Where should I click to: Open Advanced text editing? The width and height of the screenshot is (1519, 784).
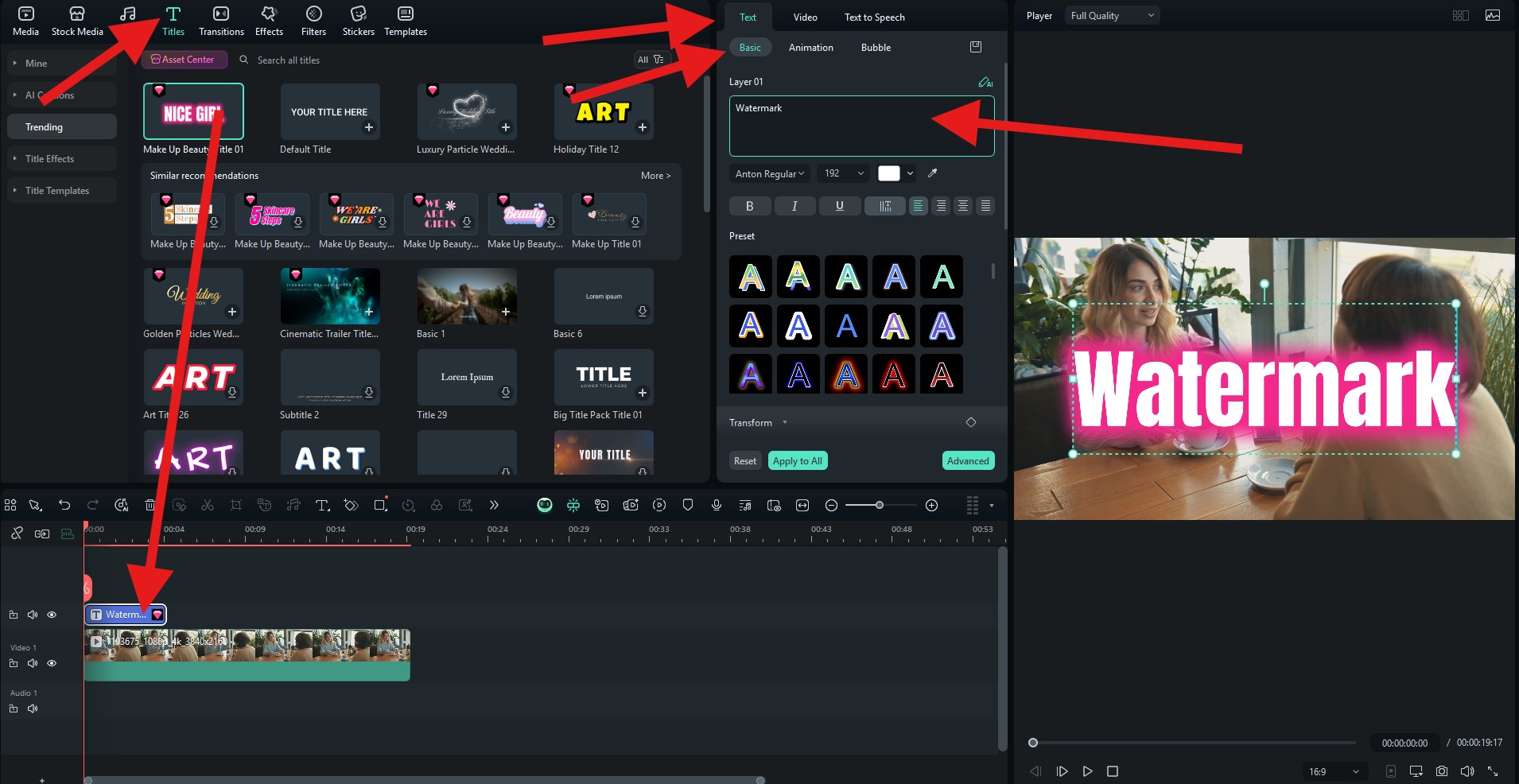[x=968, y=460]
